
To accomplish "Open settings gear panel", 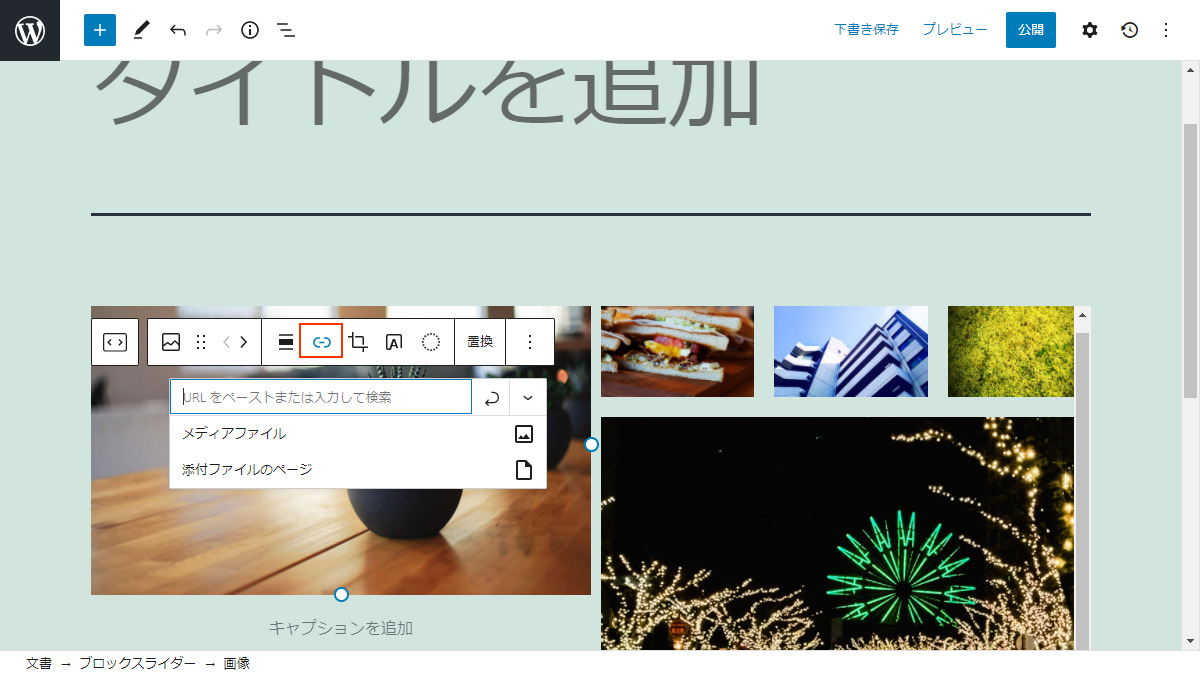I will click(1090, 30).
